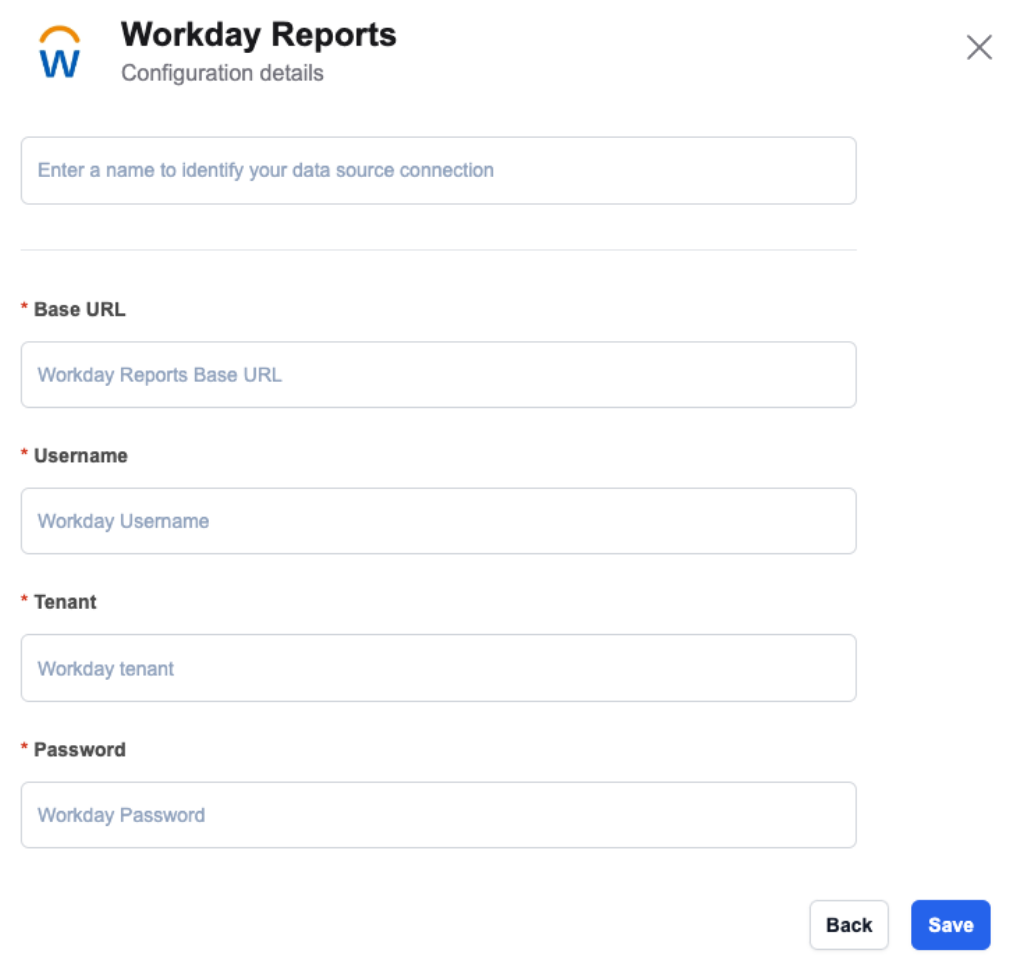Select the Workday tenant input box
The image size is (1014, 972).
click(x=438, y=668)
